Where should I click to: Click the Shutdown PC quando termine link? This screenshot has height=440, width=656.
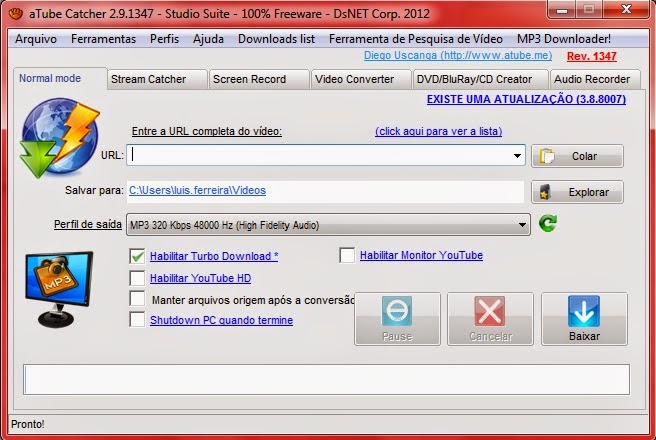(x=221, y=320)
